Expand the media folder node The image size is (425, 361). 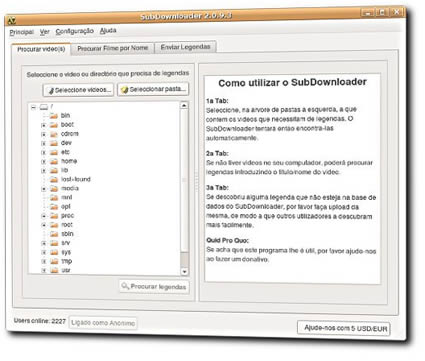pos(43,189)
